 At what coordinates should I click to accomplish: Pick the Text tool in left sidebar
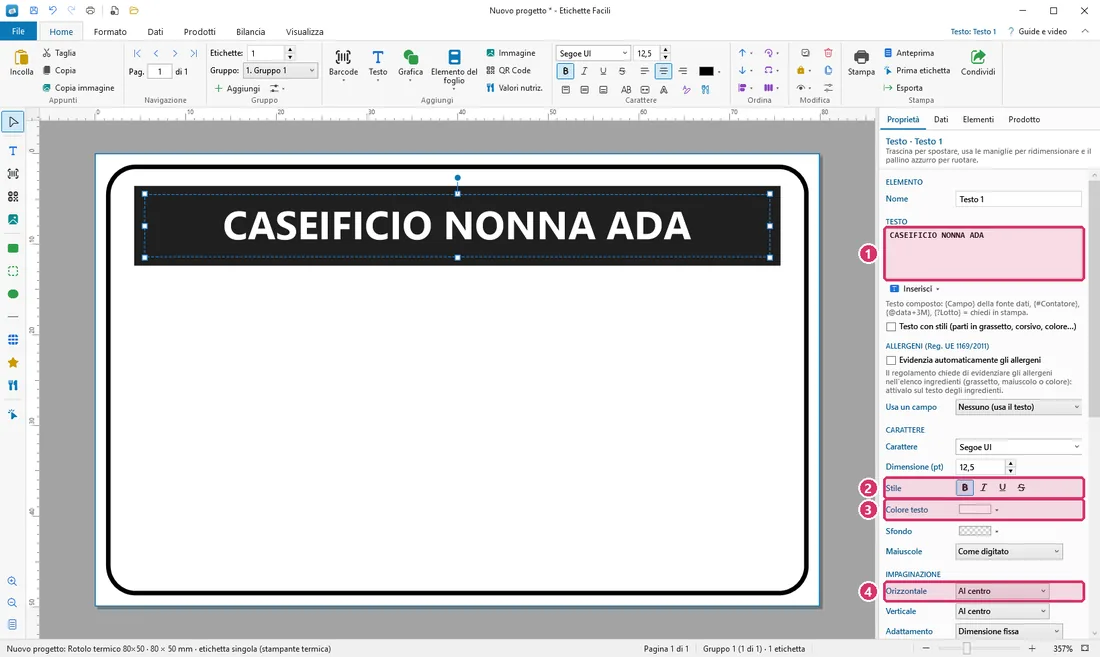tap(13, 151)
